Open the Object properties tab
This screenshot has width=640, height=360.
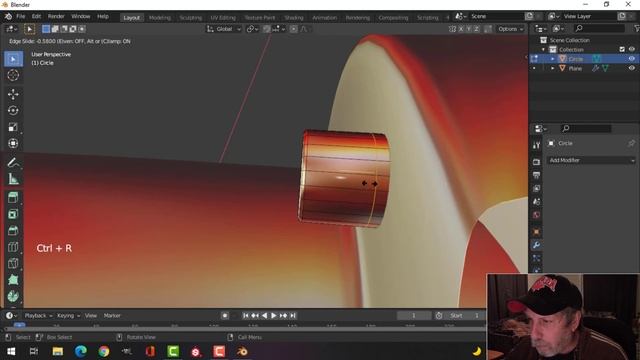click(x=536, y=232)
